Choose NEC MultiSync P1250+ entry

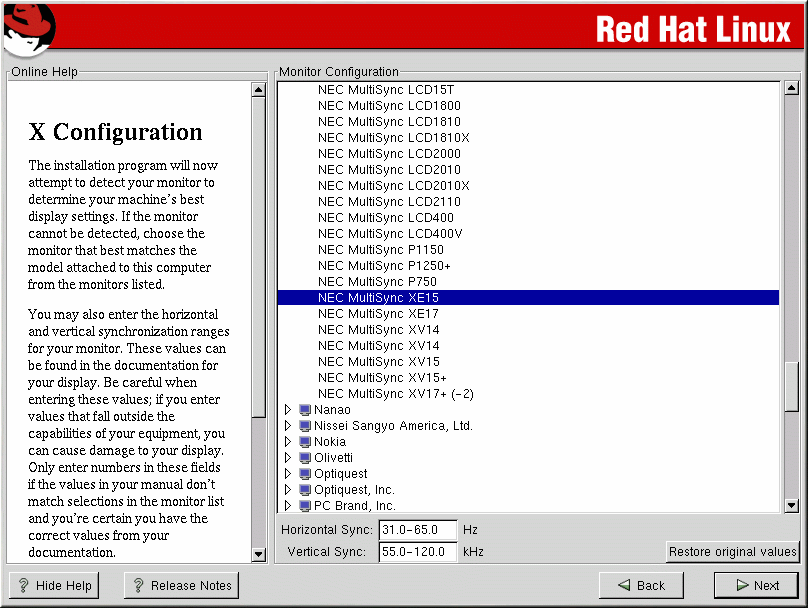[x=384, y=266]
